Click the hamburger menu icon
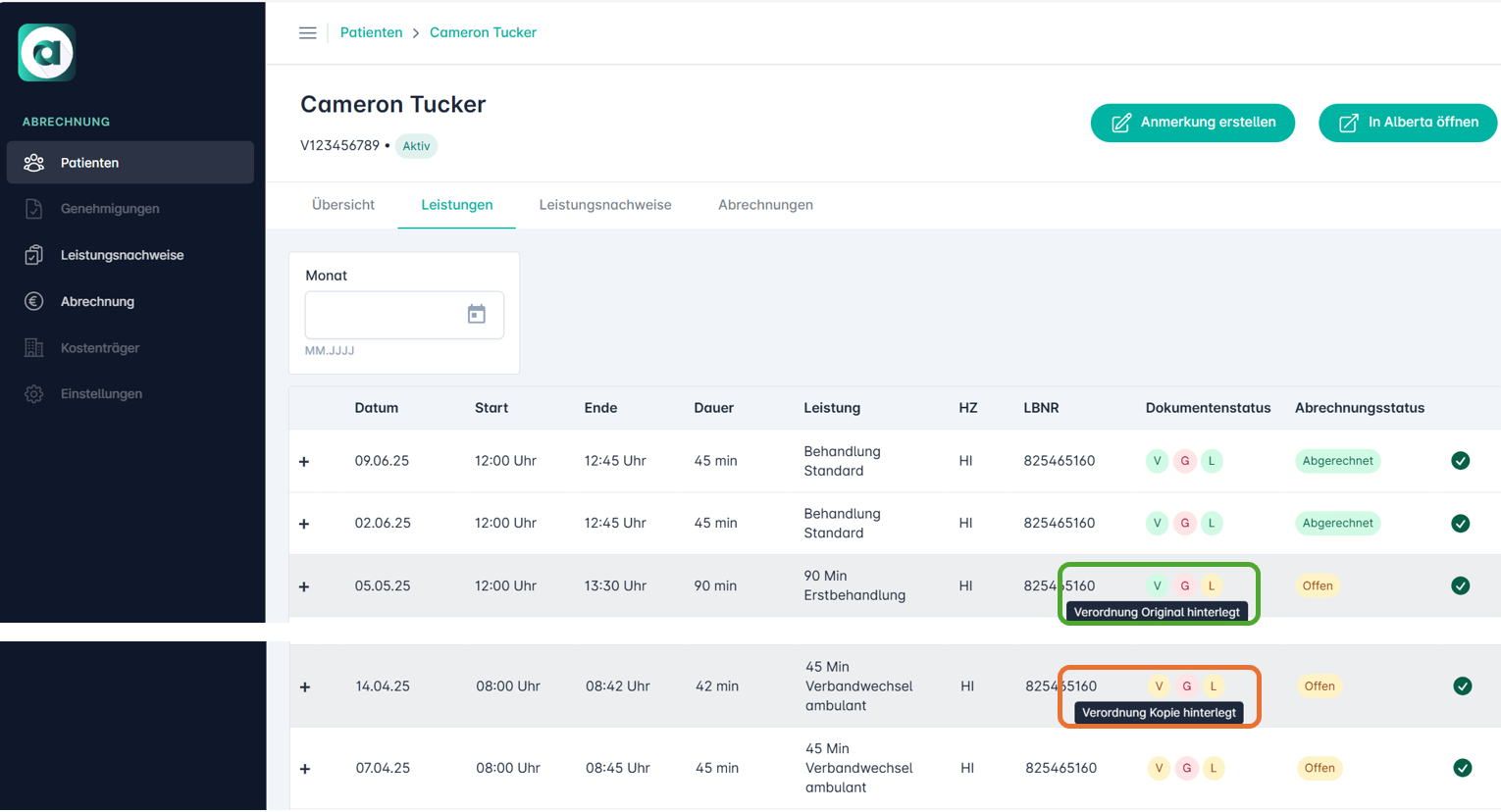 pyautogui.click(x=307, y=33)
